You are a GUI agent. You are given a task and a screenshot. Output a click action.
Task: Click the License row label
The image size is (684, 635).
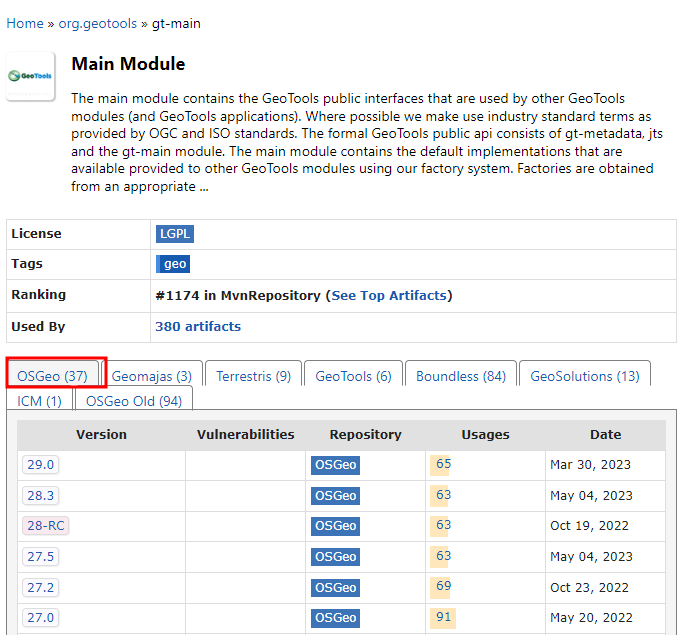point(36,233)
